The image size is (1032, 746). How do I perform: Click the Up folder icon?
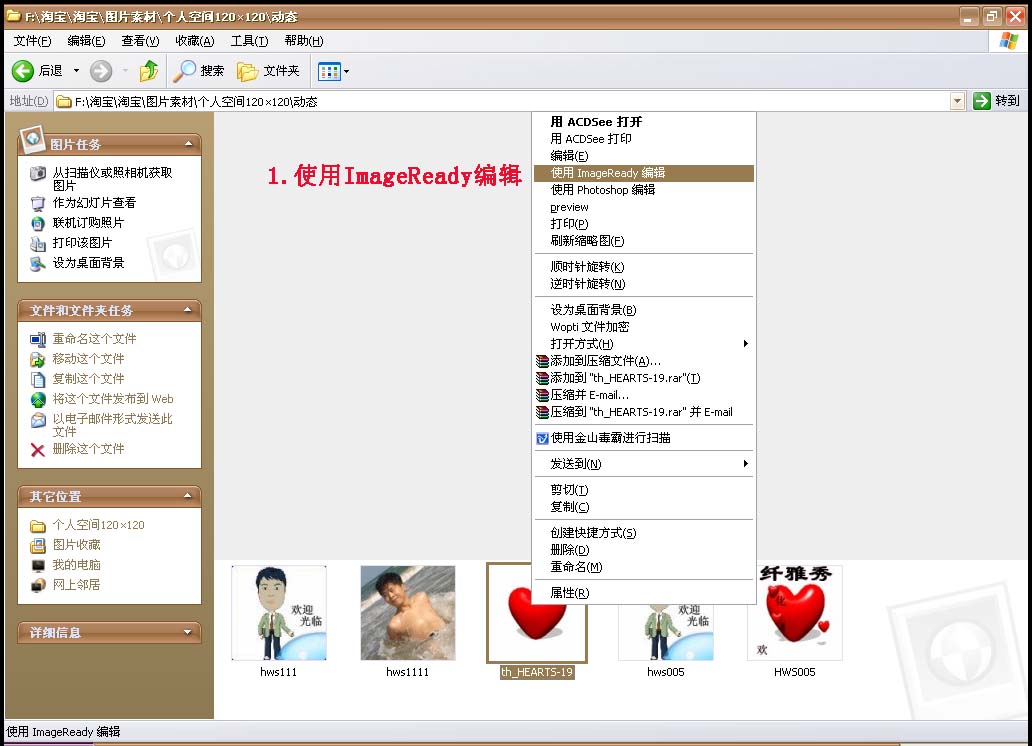[149, 71]
